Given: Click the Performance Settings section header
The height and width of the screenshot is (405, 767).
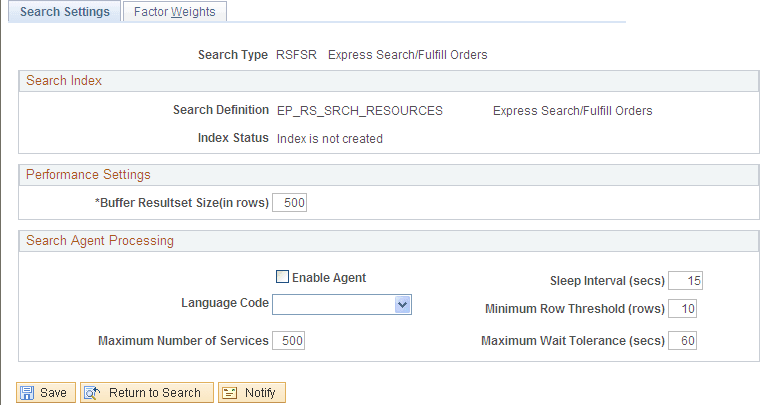Looking at the screenshot, I should 389,175.
